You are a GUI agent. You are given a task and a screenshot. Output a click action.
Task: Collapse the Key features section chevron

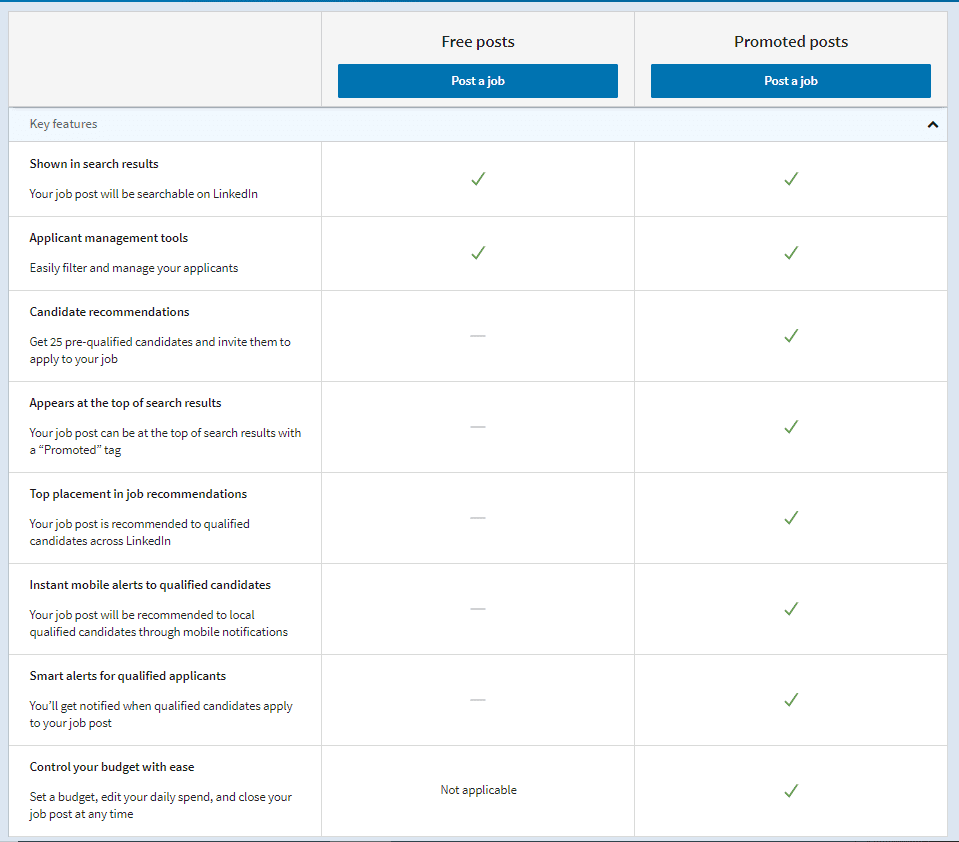(x=932, y=125)
